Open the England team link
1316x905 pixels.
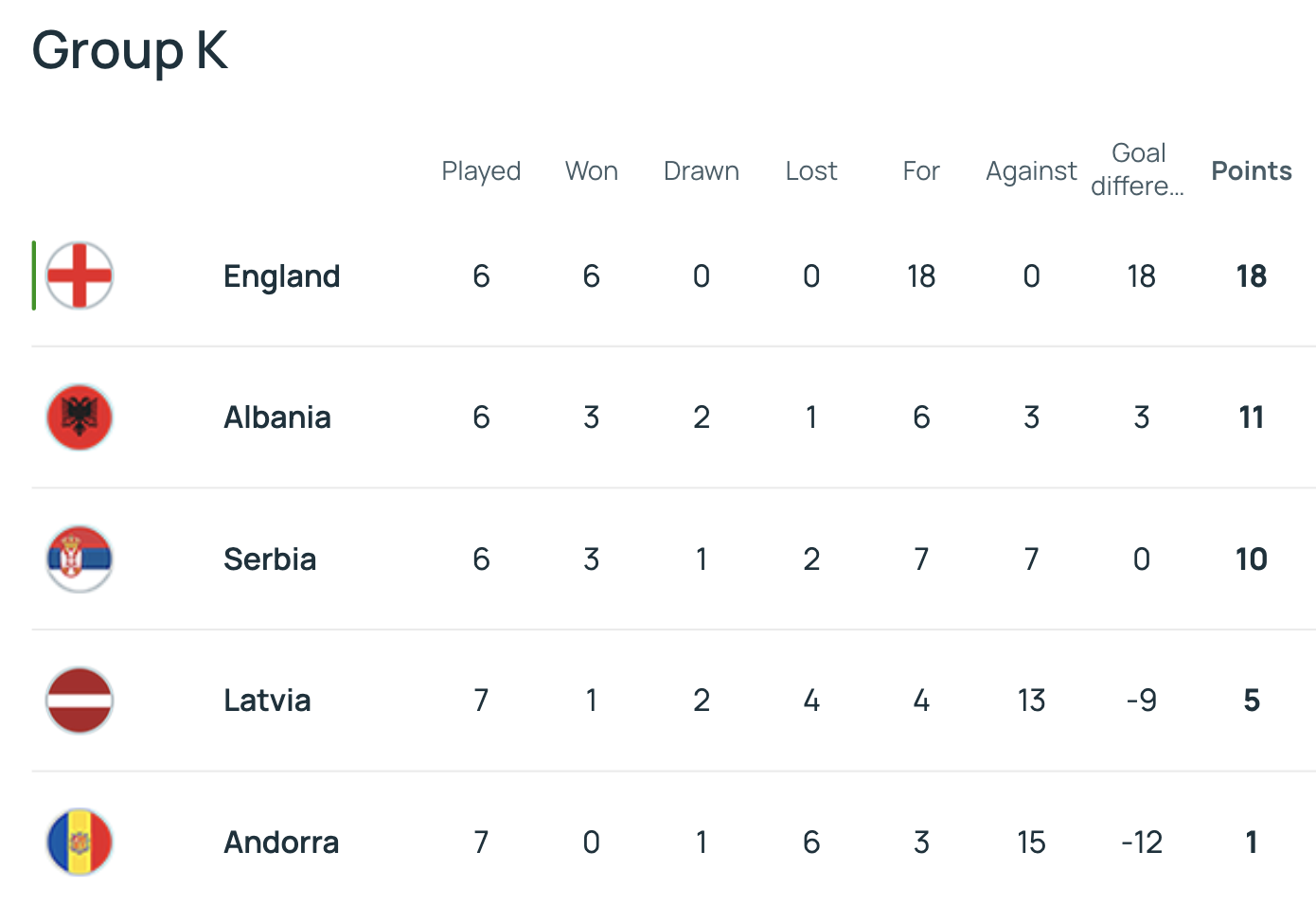tap(281, 275)
